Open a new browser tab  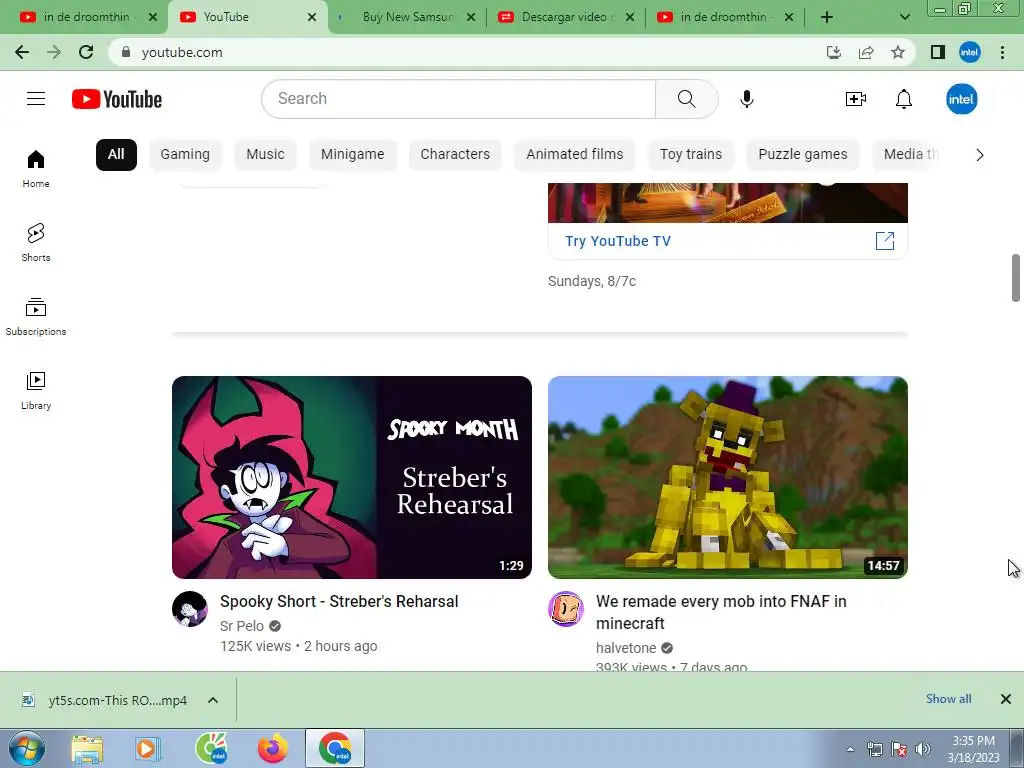827,17
